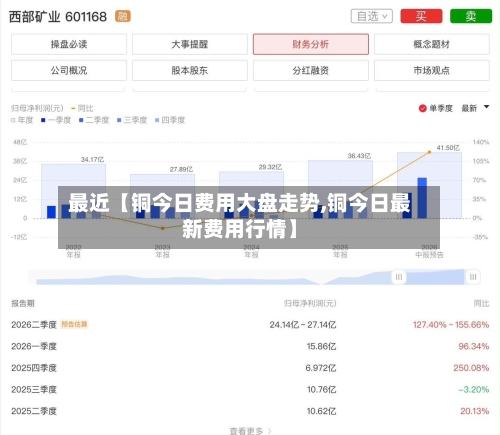
Task: Click the -3.20% growth value
Action: coord(474,390)
